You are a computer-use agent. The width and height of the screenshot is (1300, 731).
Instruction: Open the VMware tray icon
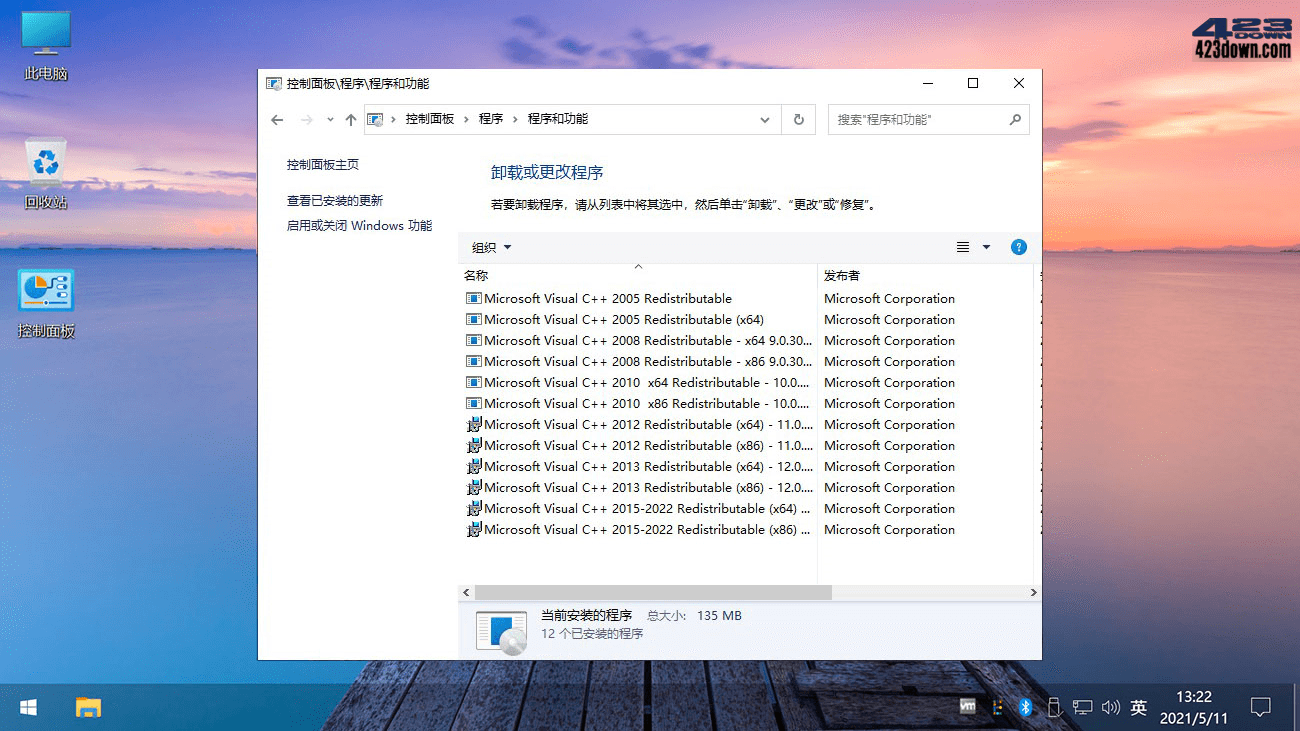[x=967, y=707]
